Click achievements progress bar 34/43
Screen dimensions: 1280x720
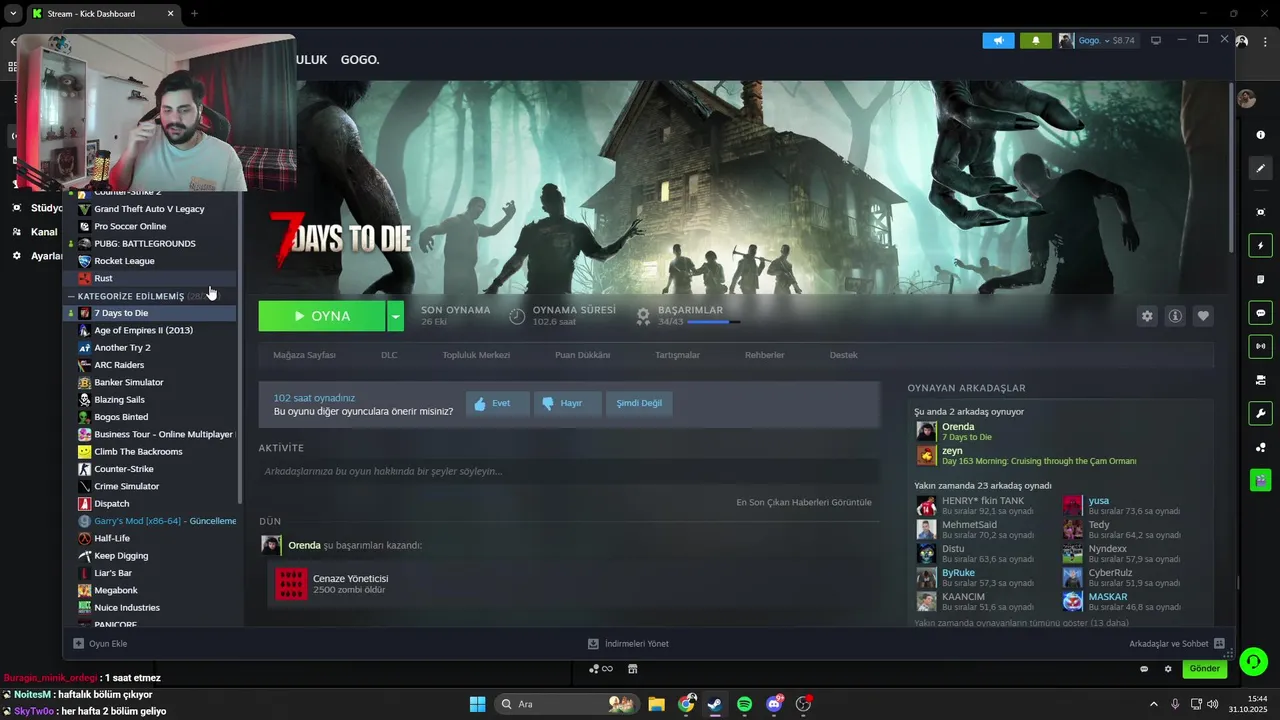714,322
